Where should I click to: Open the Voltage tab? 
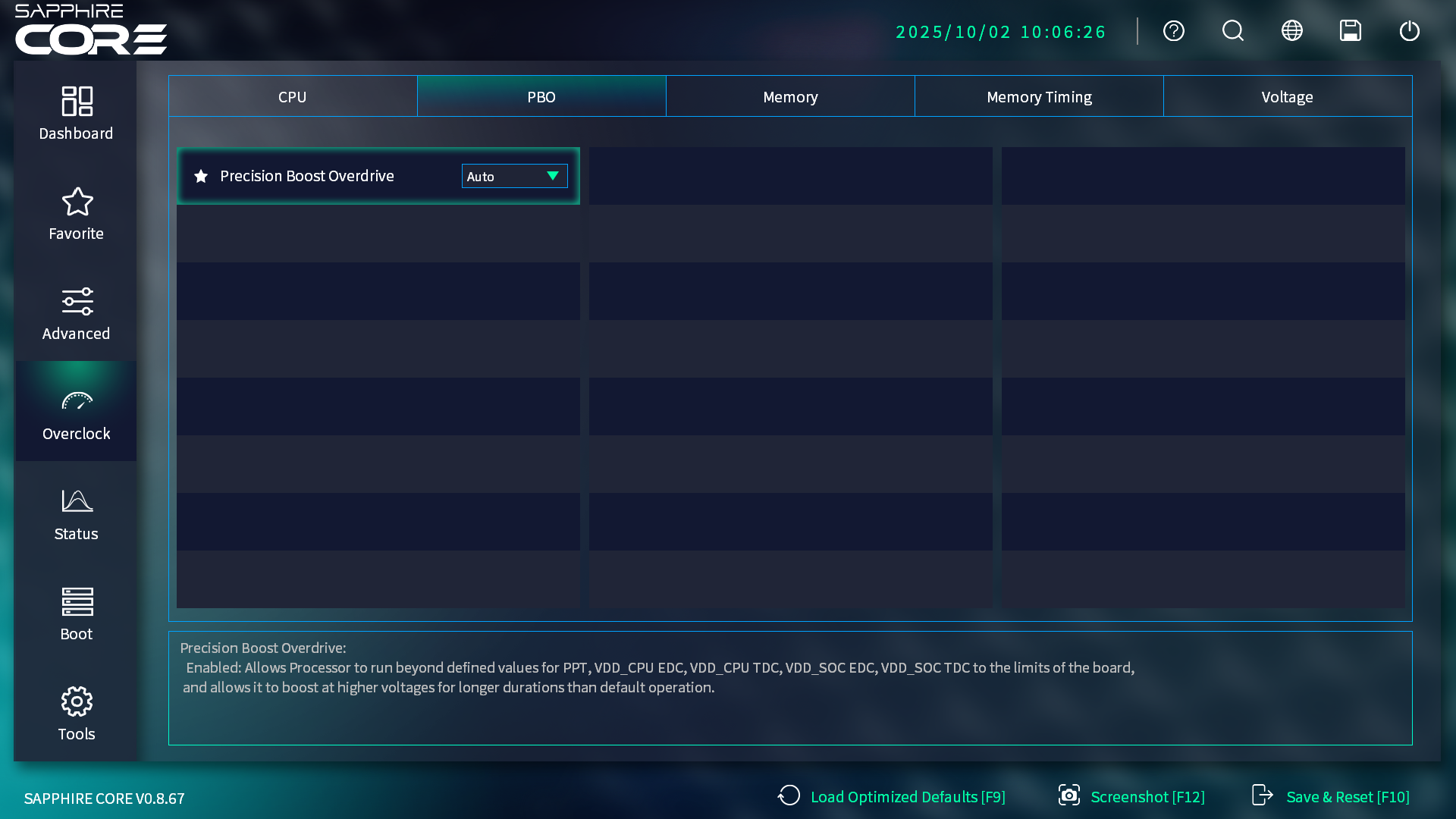(1287, 97)
